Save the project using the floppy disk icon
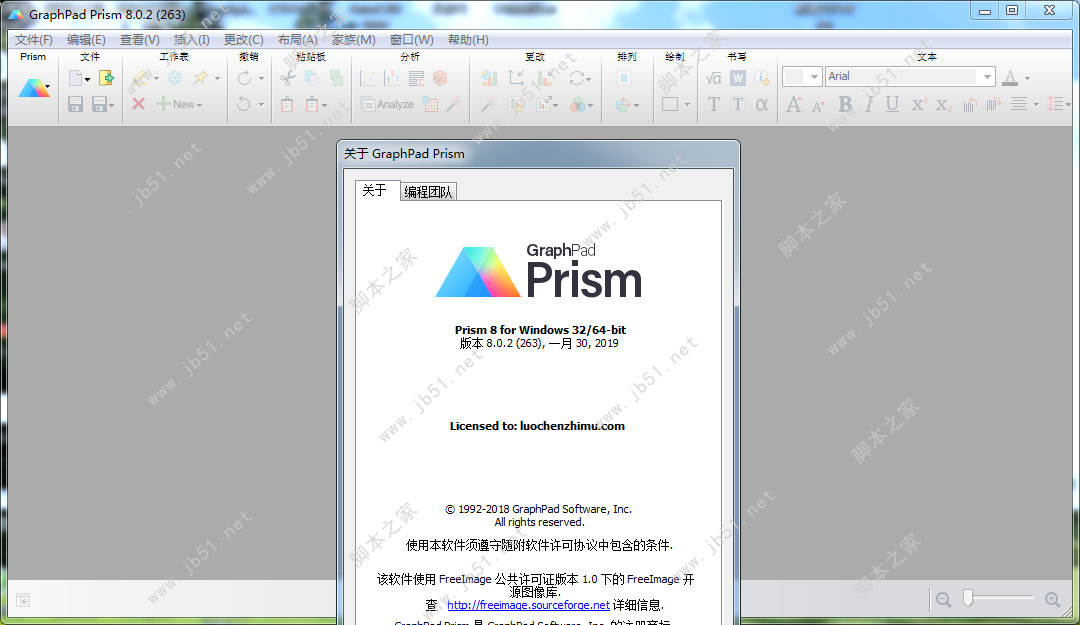The image size is (1080, 625). (75, 104)
